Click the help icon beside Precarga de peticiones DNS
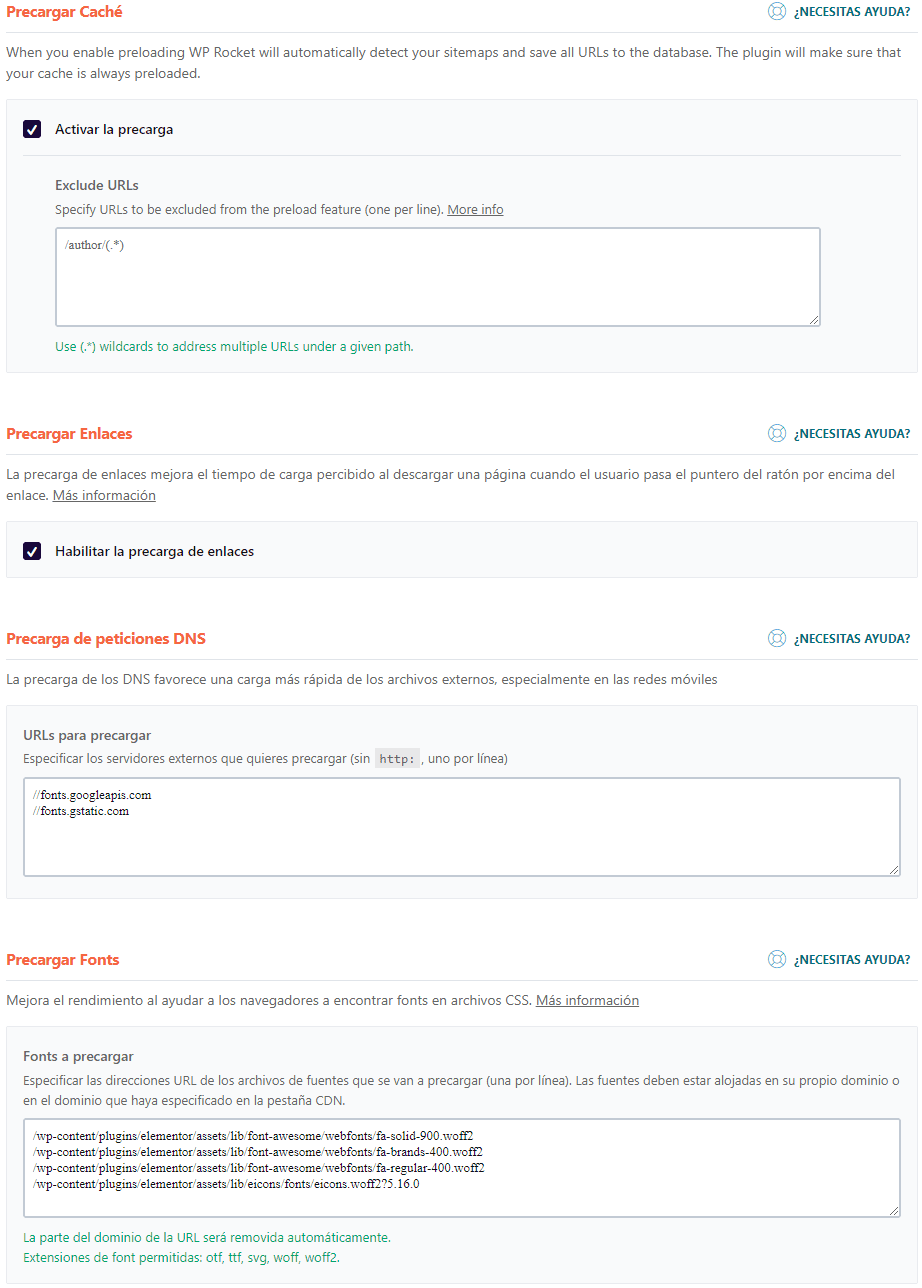The width and height of the screenshot is (922, 1288). 777,638
